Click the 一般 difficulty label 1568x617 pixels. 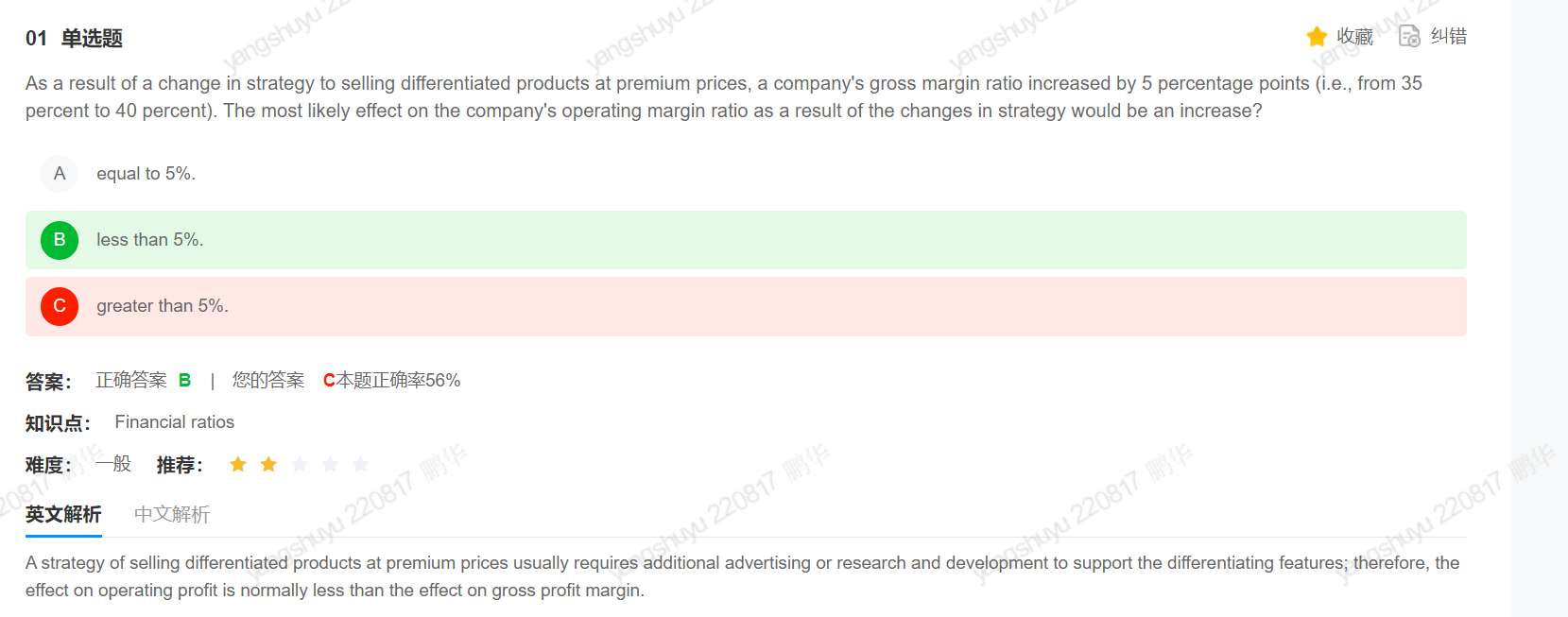113,464
